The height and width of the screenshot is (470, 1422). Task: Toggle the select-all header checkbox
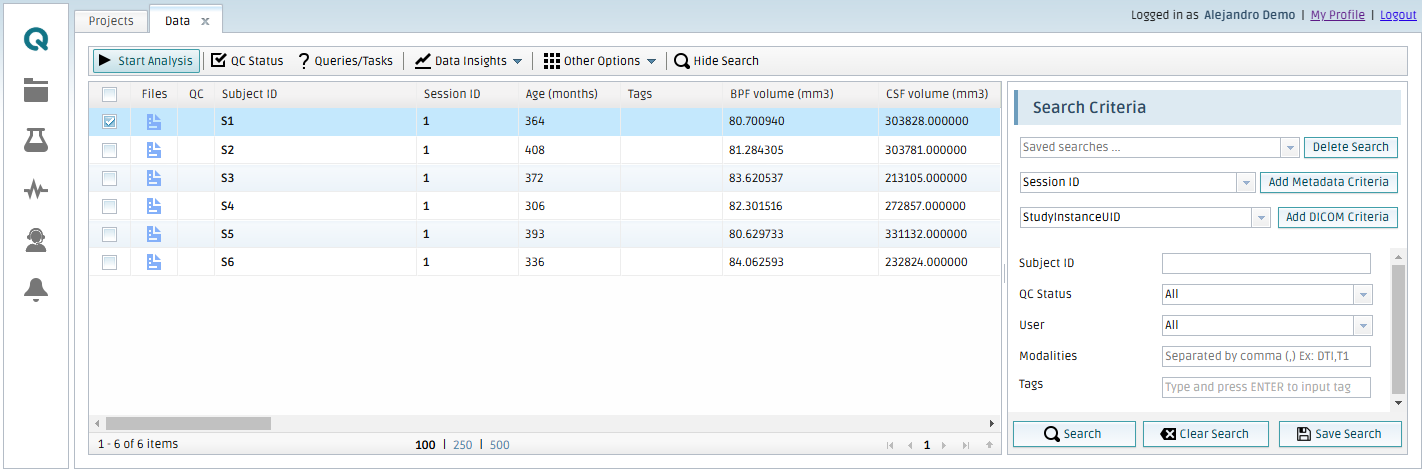click(x=110, y=94)
